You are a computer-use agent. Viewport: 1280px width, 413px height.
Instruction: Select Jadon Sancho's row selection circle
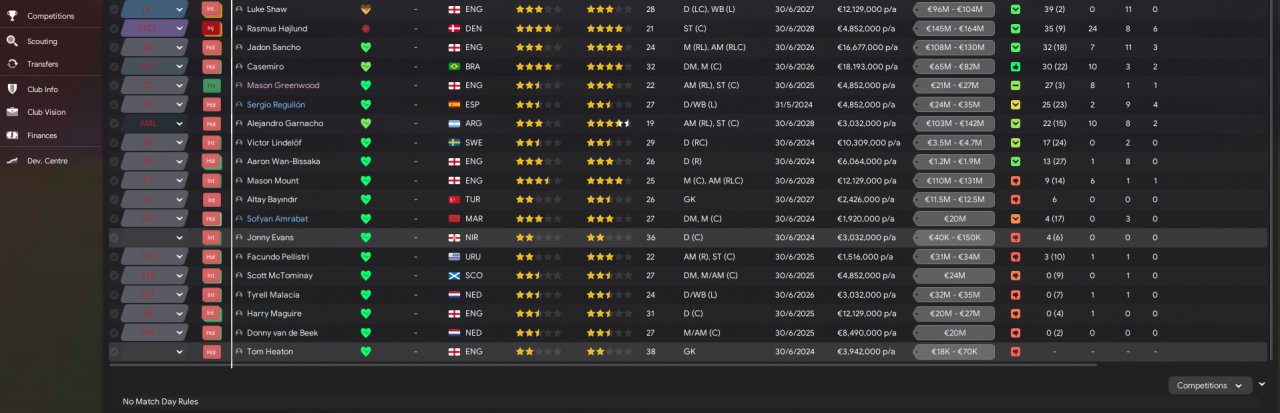pos(114,47)
